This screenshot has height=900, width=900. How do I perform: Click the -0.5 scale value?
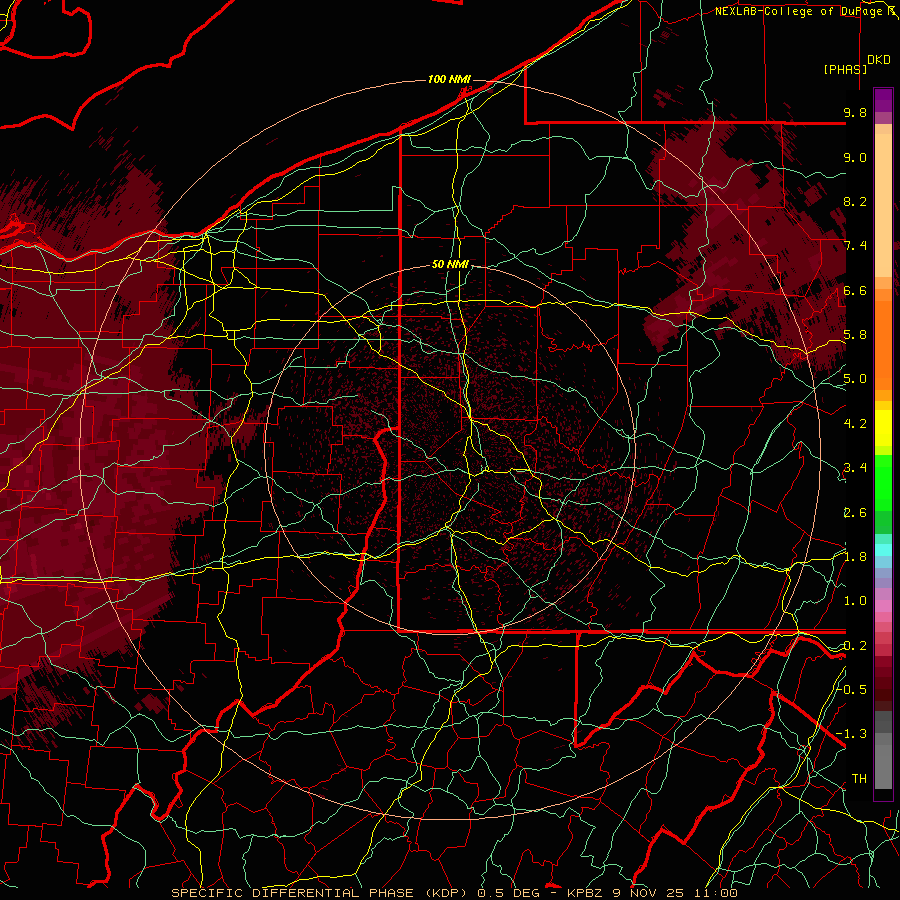click(x=852, y=689)
